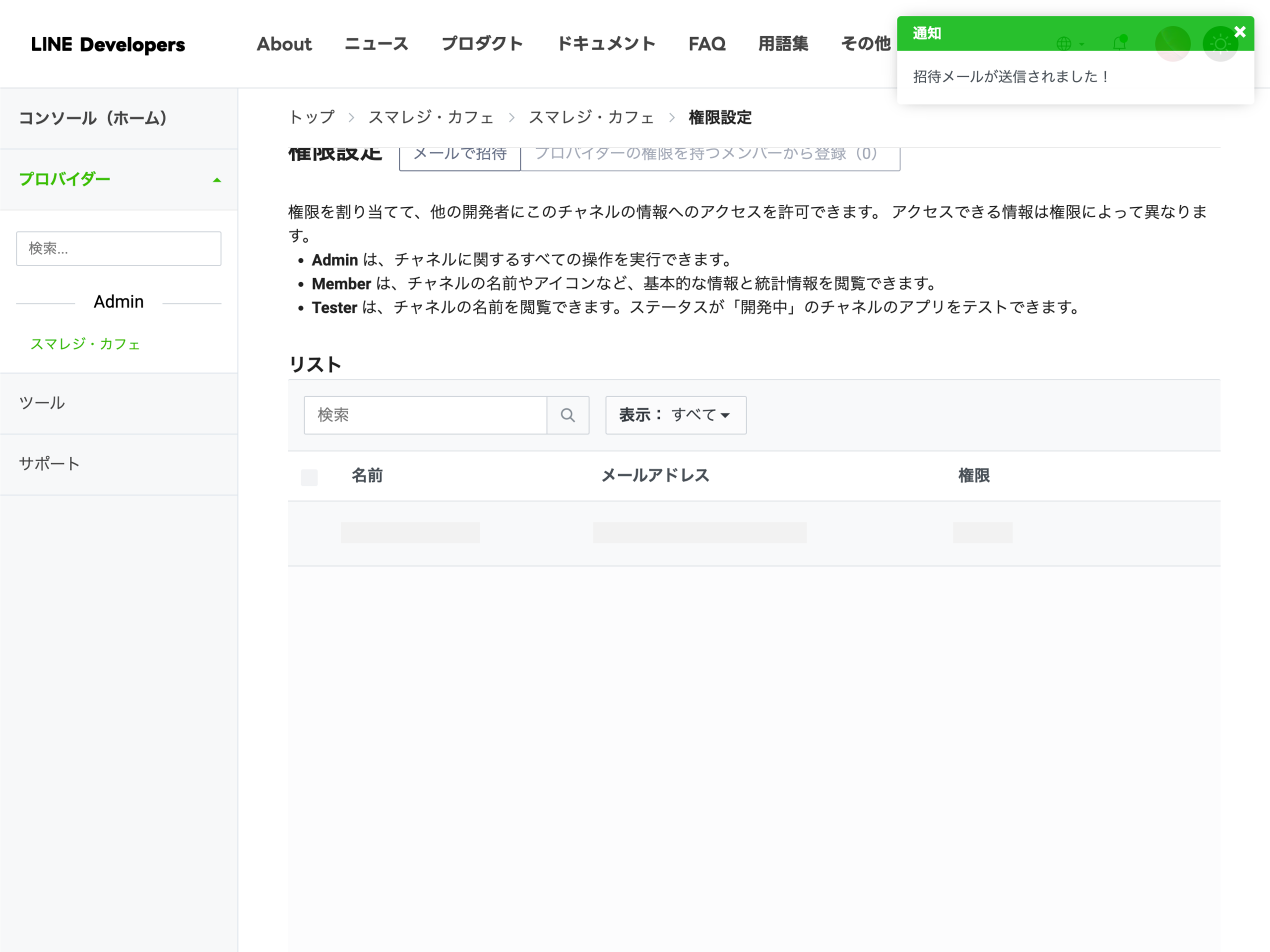Open the 用語集 menu item
Screen dimensions: 1270x952
(783, 44)
